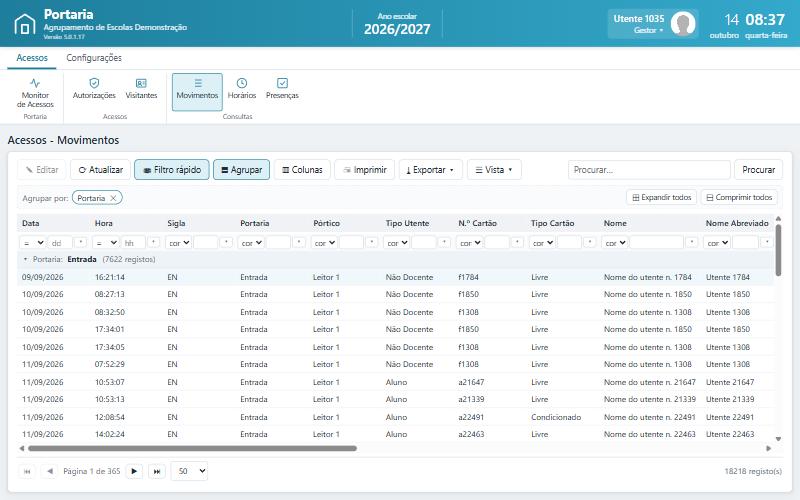Open page size dropdown showing 50
800x500 pixels.
click(x=189, y=471)
